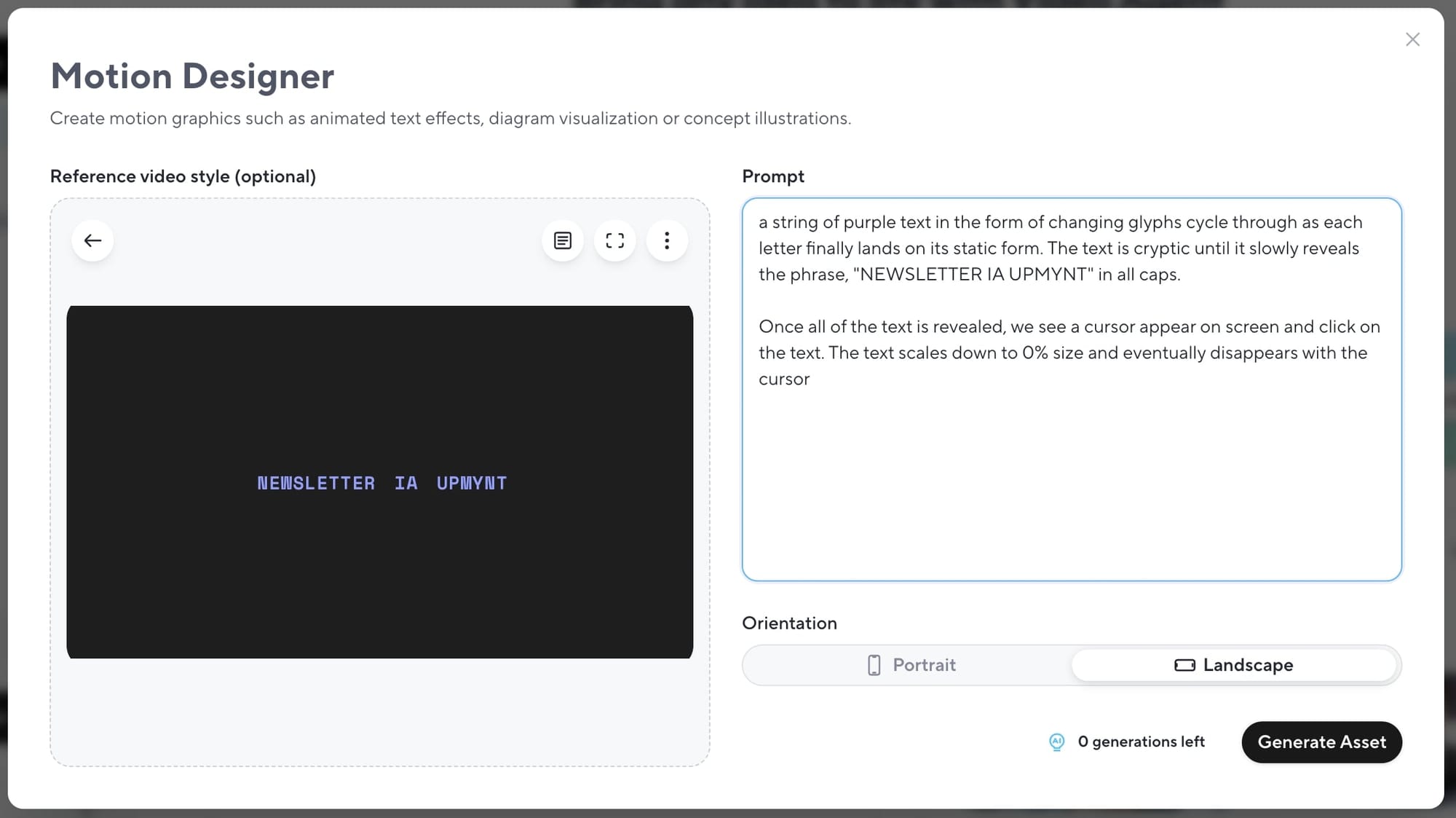
Task: Close the Motion Designer dialog
Action: point(1412,39)
